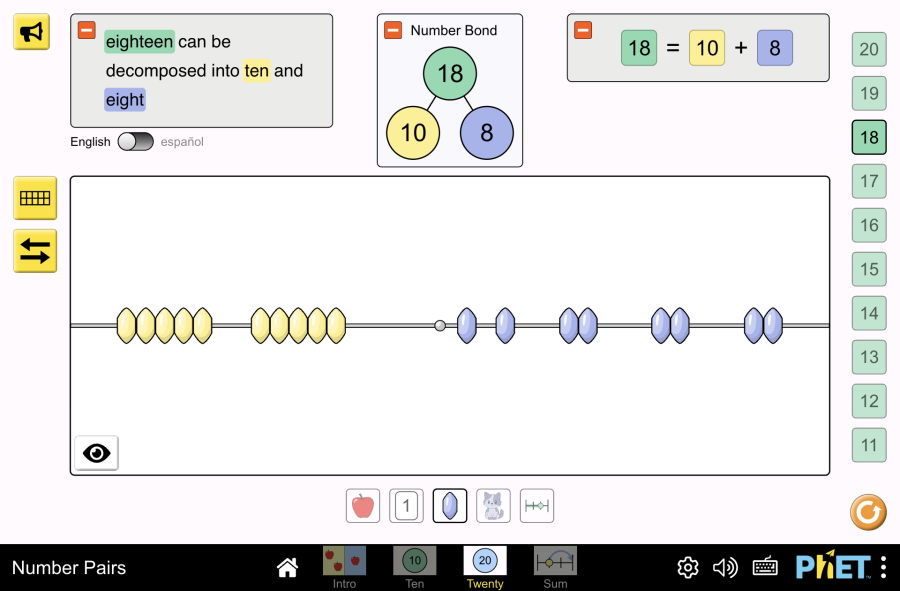Screen dimensions: 900x591
Task: Select the number card representation icon
Action: click(x=406, y=506)
